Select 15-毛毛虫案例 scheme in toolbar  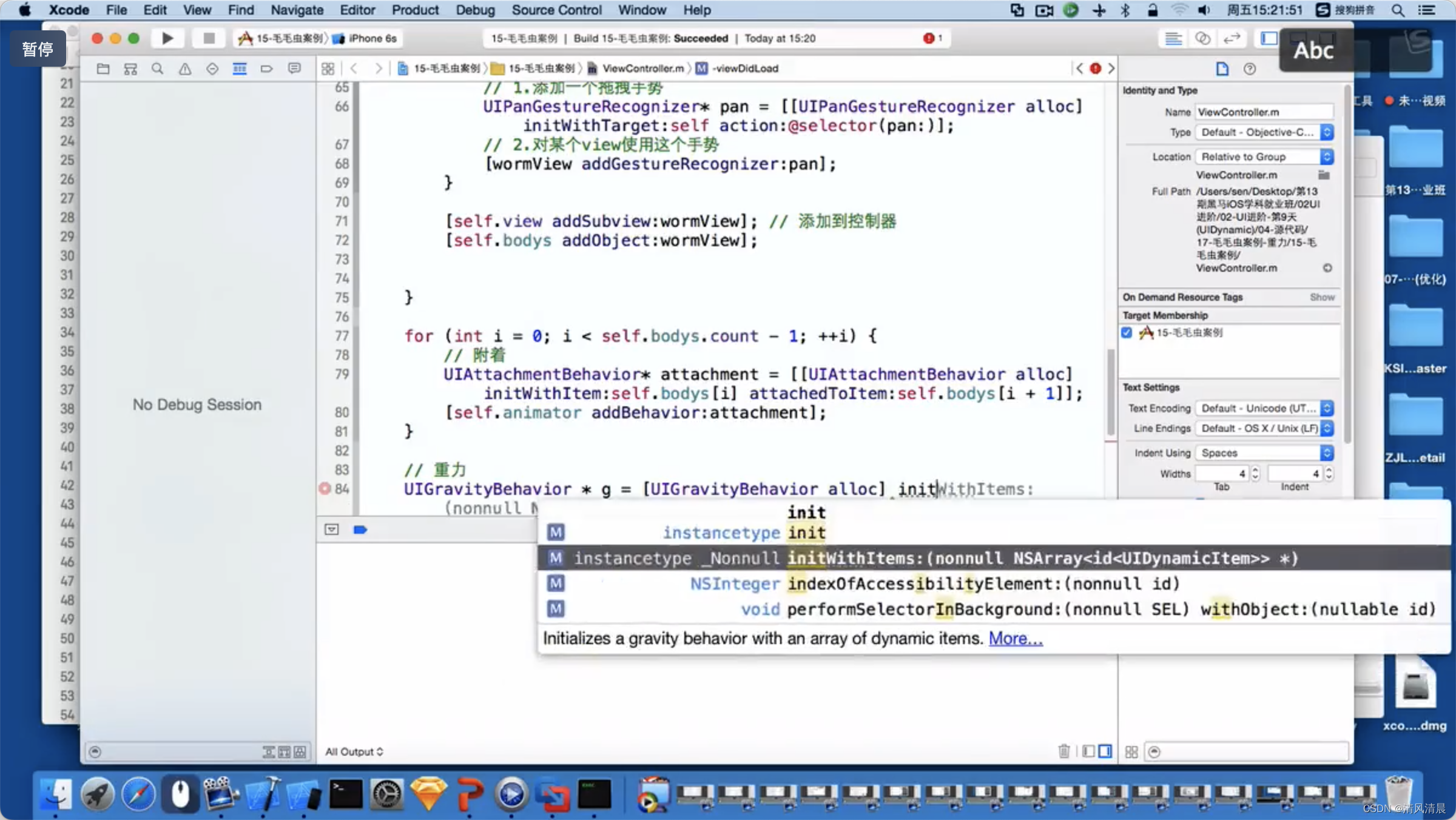[281, 38]
